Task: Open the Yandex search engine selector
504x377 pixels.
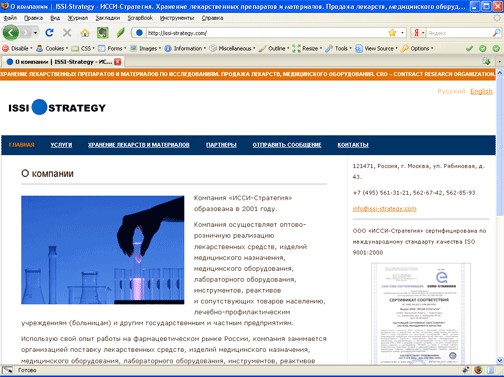Action: pyautogui.click(x=419, y=33)
